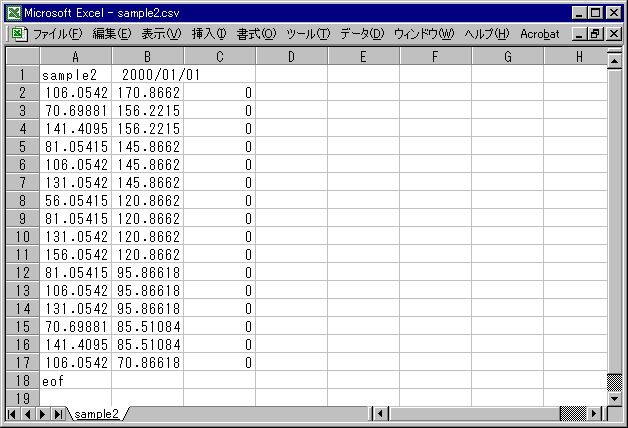The image size is (628, 428).
Task: Select column B header
Action: click(x=147, y=56)
